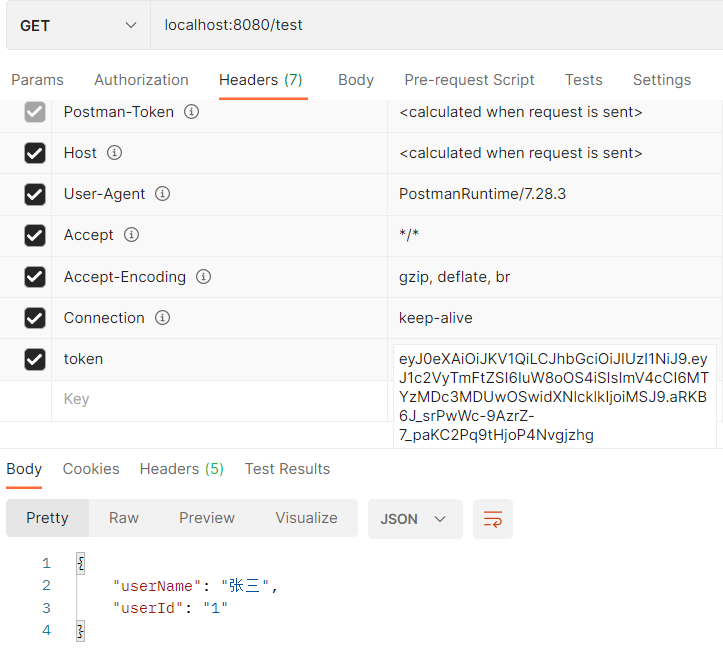The height and width of the screenshot is (665, 723).
Task: Open the response Cookies tab
Action: pyautogui.click(x=91, y=469)
